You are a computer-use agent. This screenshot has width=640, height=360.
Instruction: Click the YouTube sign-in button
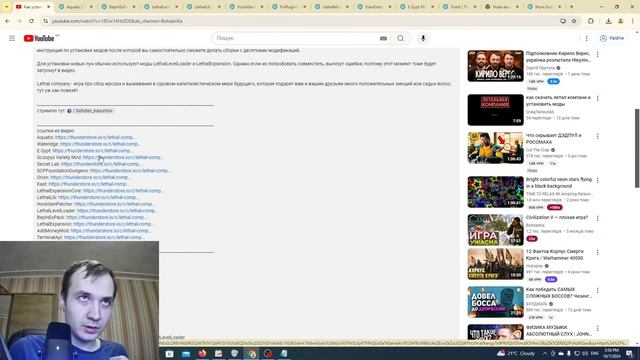612,38
